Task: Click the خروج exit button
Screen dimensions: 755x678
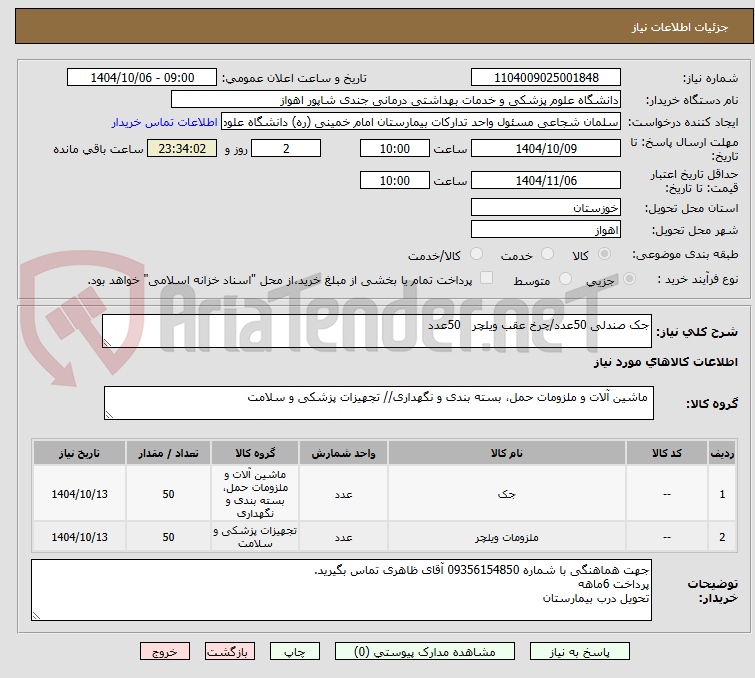Action: click(165, 652)
